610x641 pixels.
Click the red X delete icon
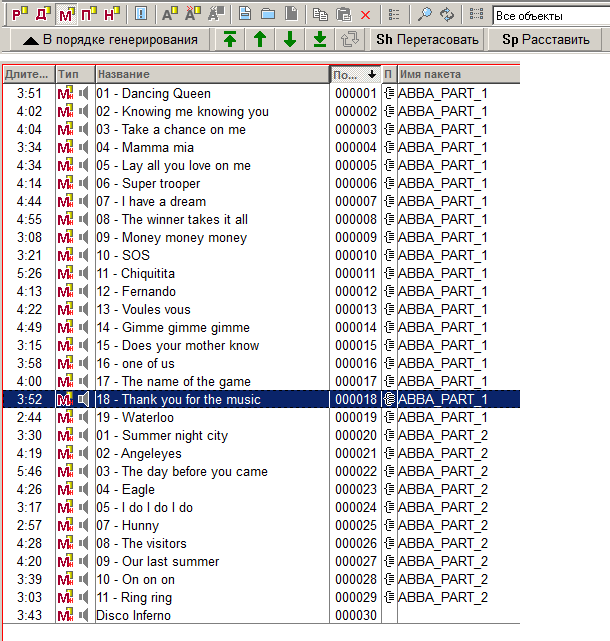[x=366, y=15]
